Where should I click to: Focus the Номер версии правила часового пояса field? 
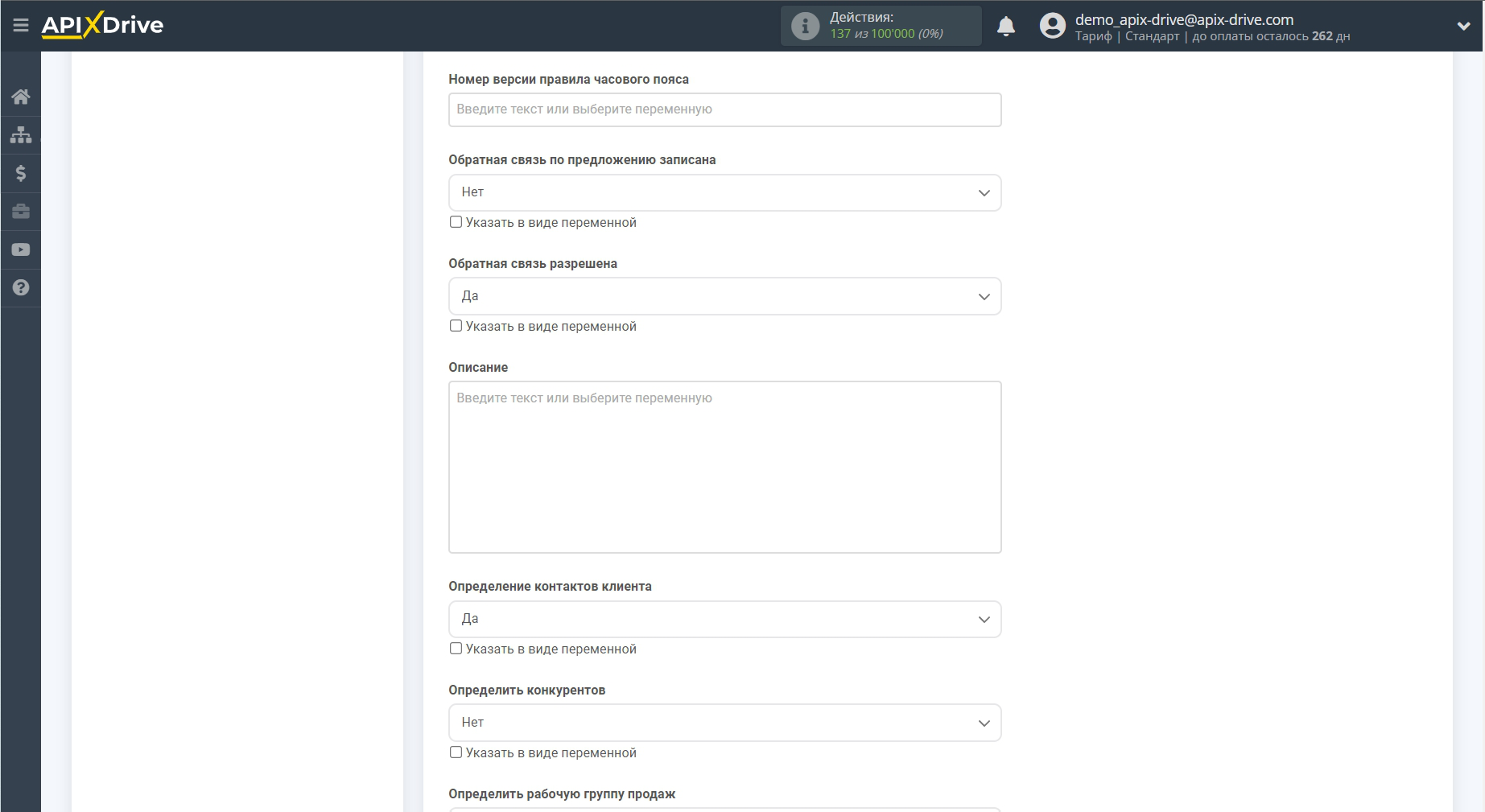[x=724, y=109]
